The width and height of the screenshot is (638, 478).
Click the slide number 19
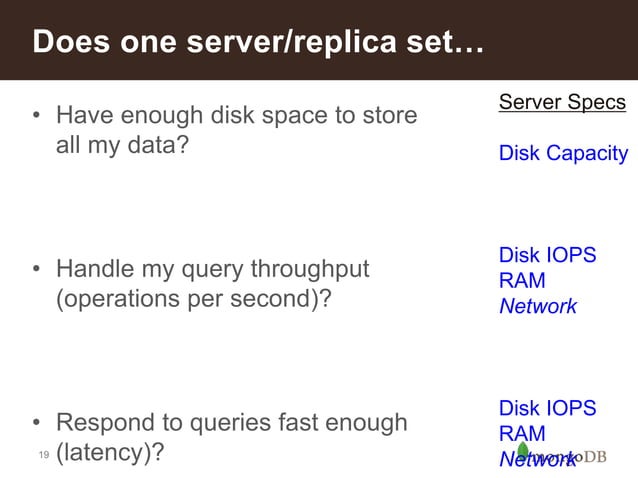point(42,456)
